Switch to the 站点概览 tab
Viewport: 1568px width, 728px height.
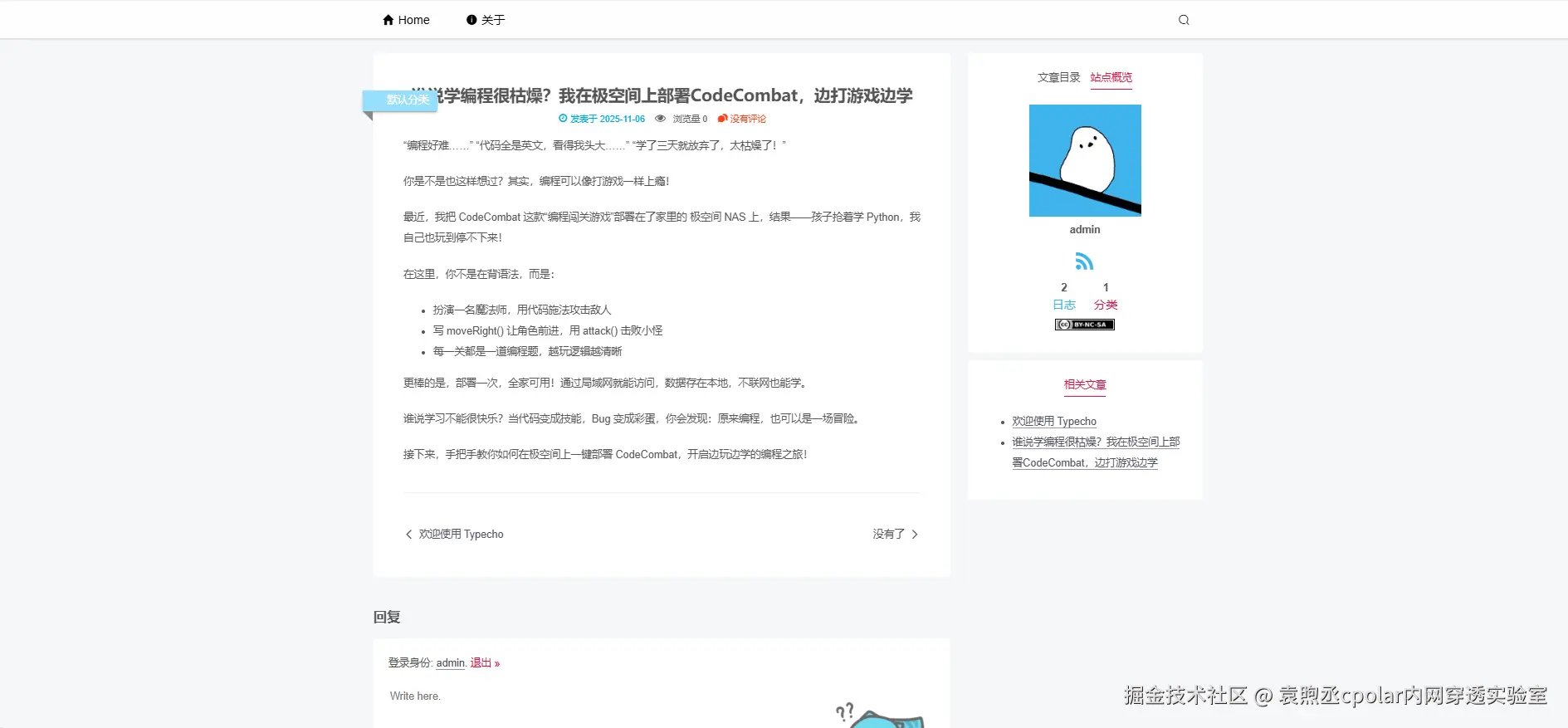1111,77
